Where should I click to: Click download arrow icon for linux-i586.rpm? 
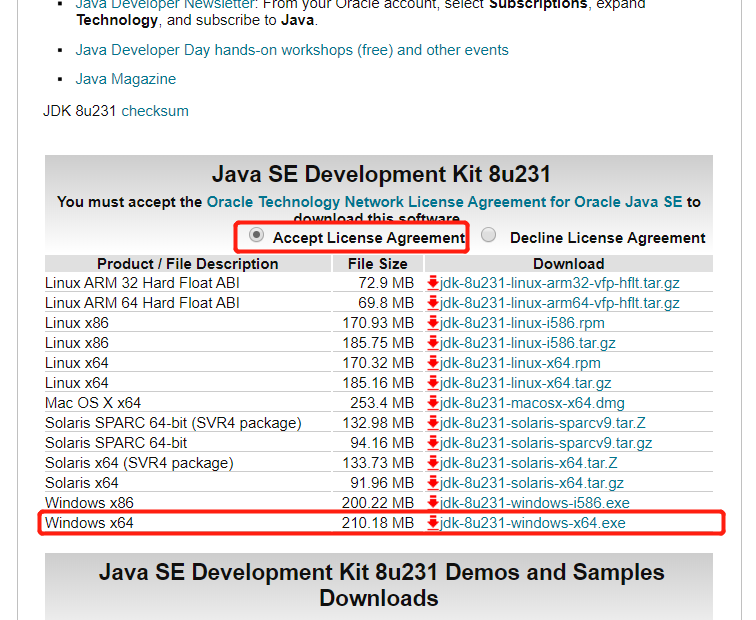pos(433,323)
